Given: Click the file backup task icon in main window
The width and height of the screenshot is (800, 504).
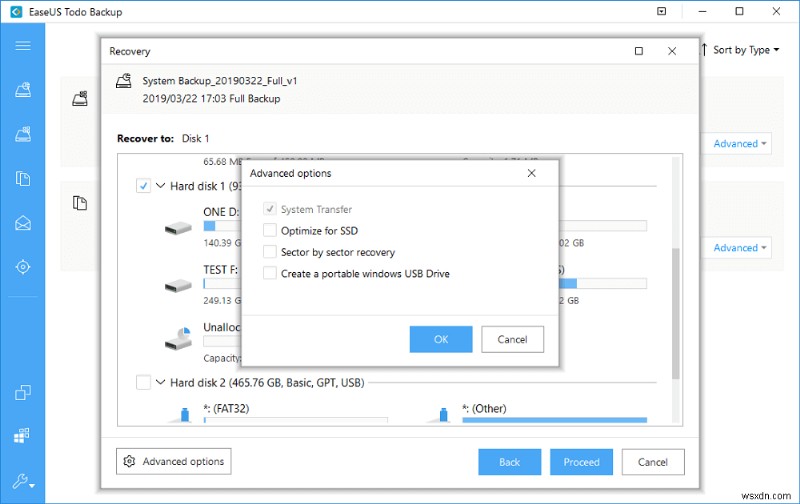Looking at the screenshot, I should [80, 203].
